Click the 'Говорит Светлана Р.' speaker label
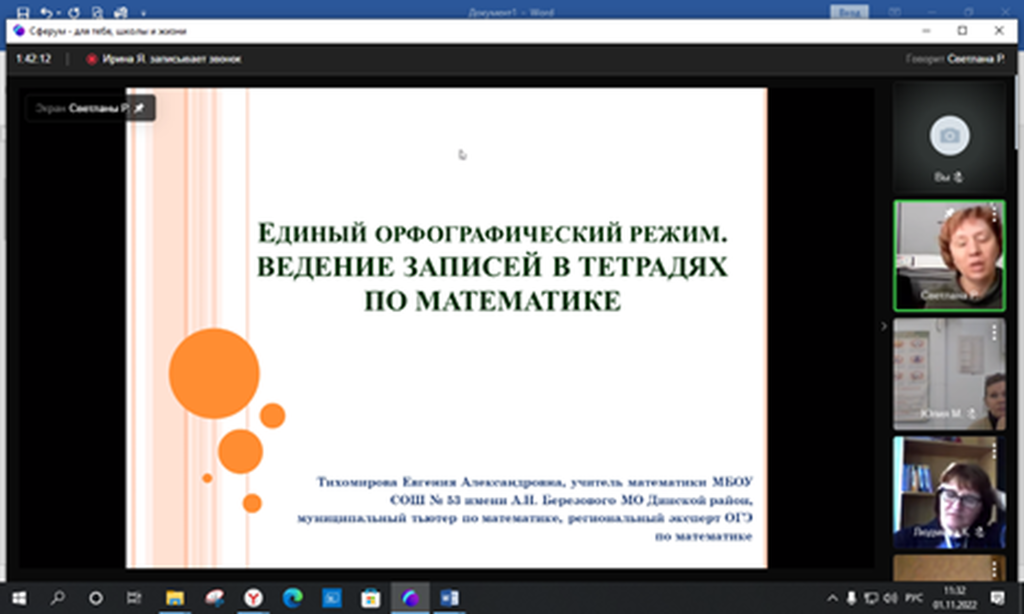 point(955,59)
